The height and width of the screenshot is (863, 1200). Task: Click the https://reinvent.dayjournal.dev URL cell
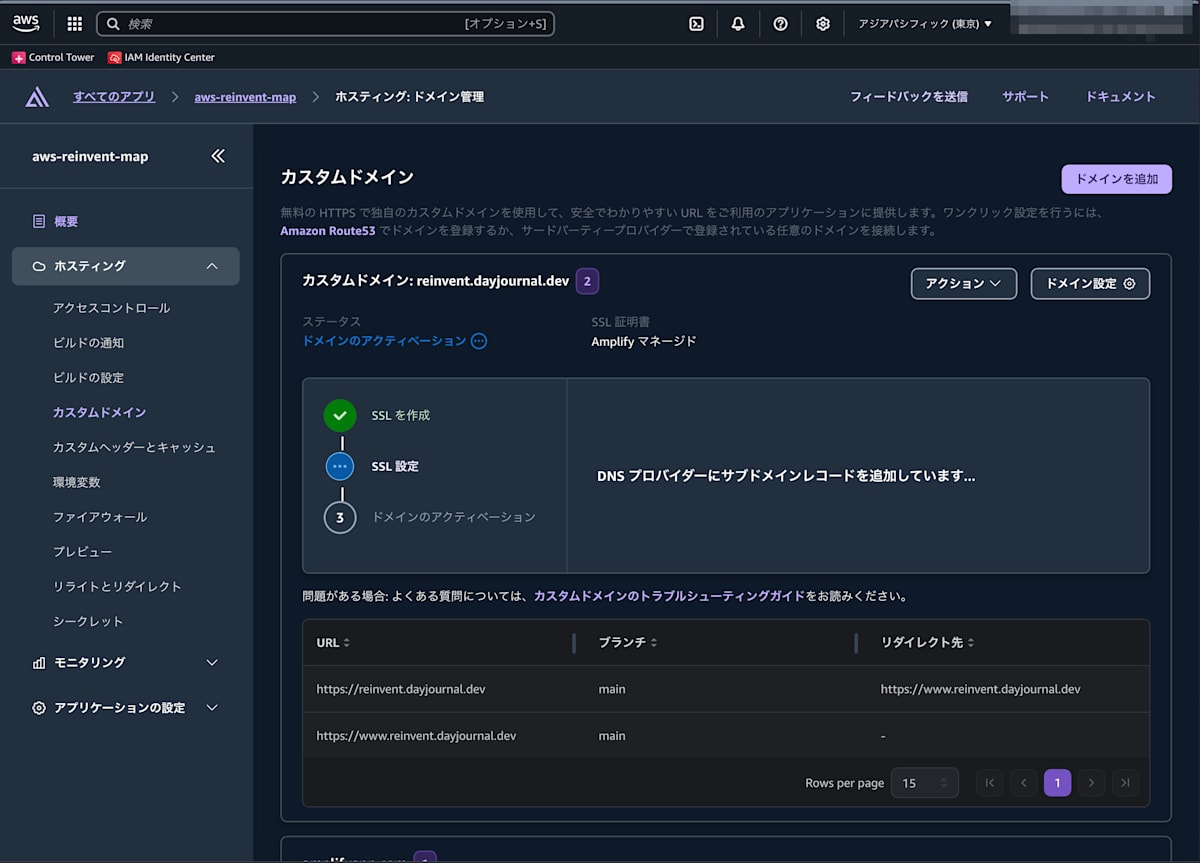pos(401,689)
